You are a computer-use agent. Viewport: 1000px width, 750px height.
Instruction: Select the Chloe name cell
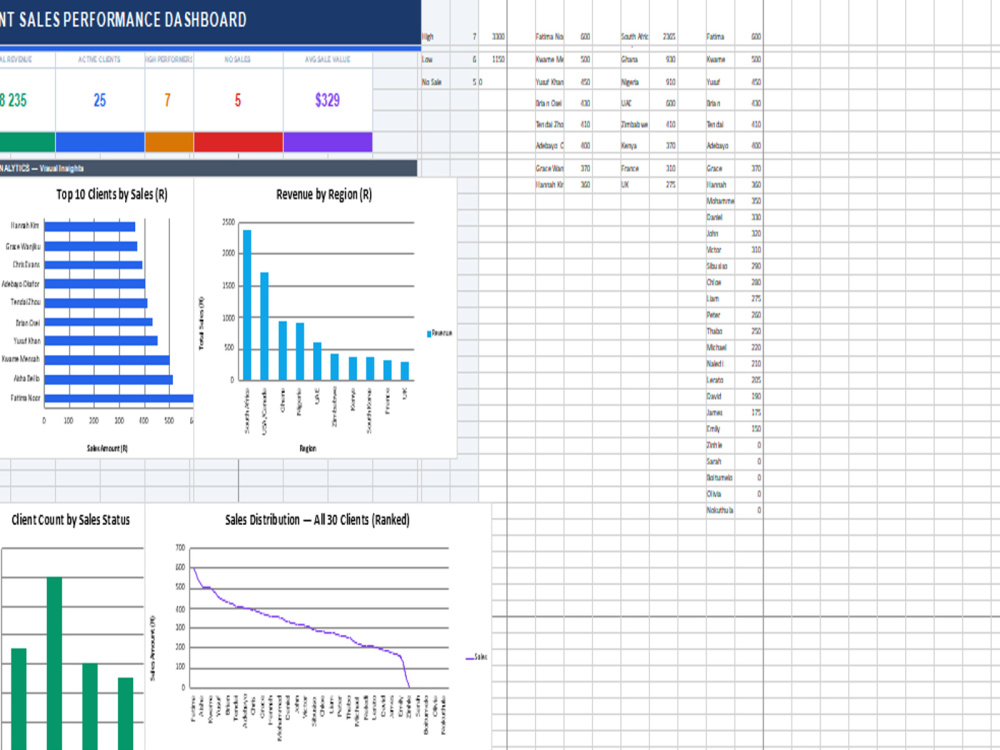720,283
